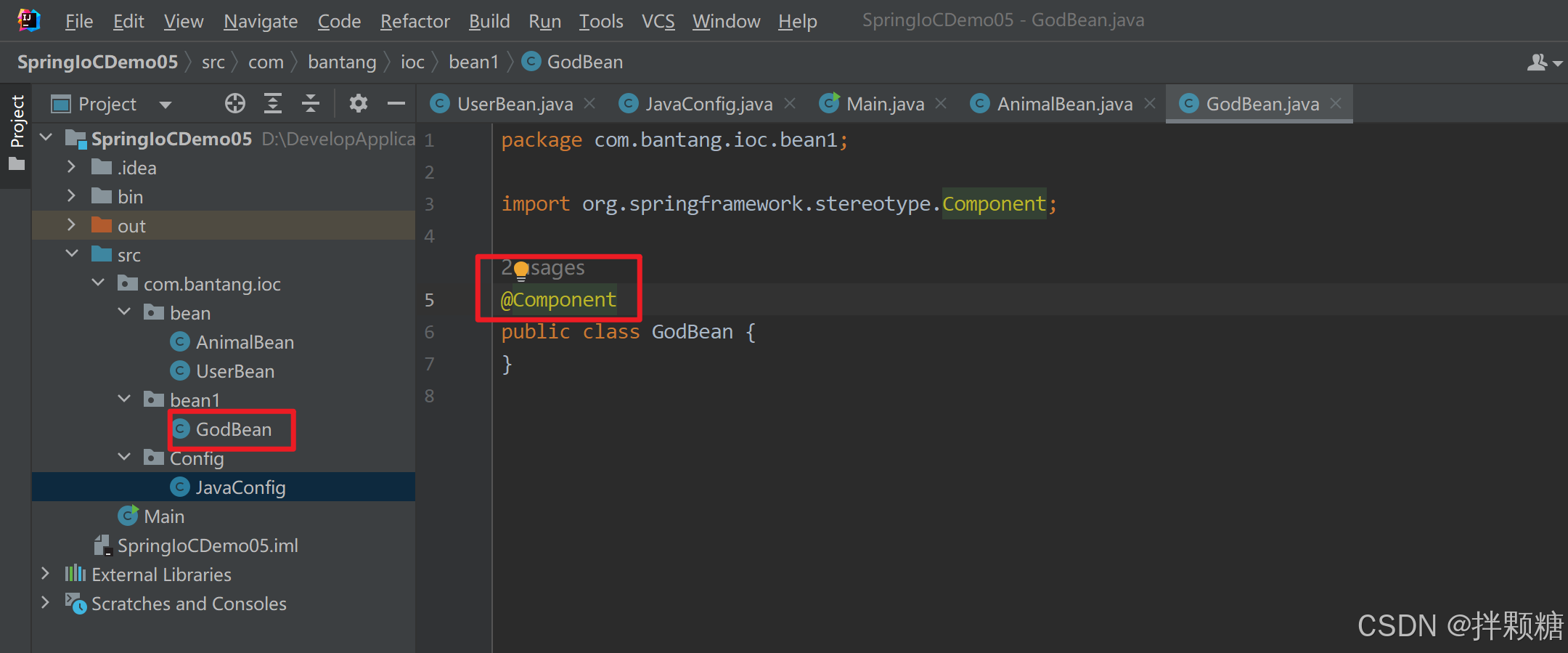This screenshot has height=653, width=1568.
Task: Switch to JavaConfig.java tab
Action: pyautogui.click(x=709, y=104)
